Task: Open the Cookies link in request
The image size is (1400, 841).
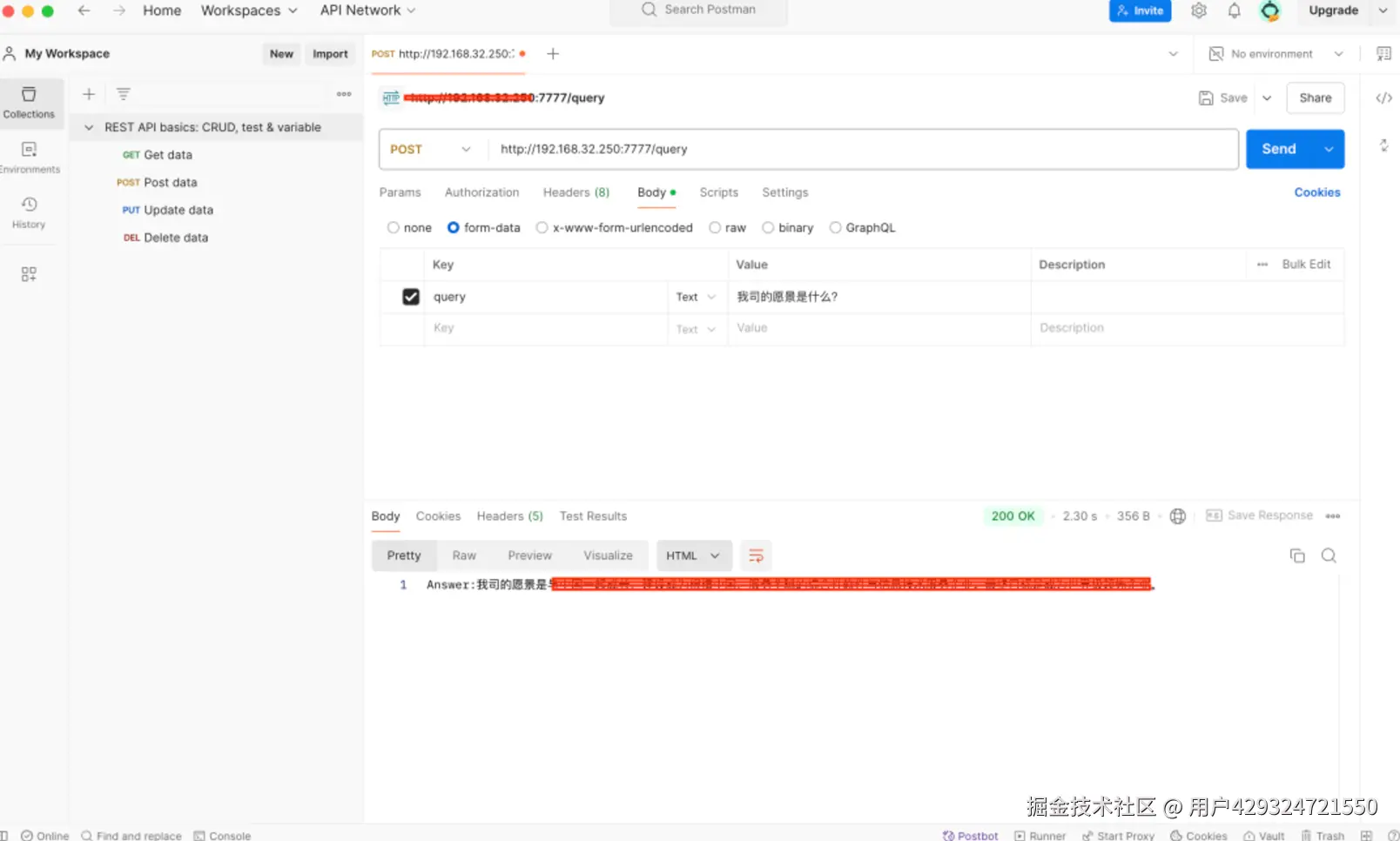Action: point(1316,192)
